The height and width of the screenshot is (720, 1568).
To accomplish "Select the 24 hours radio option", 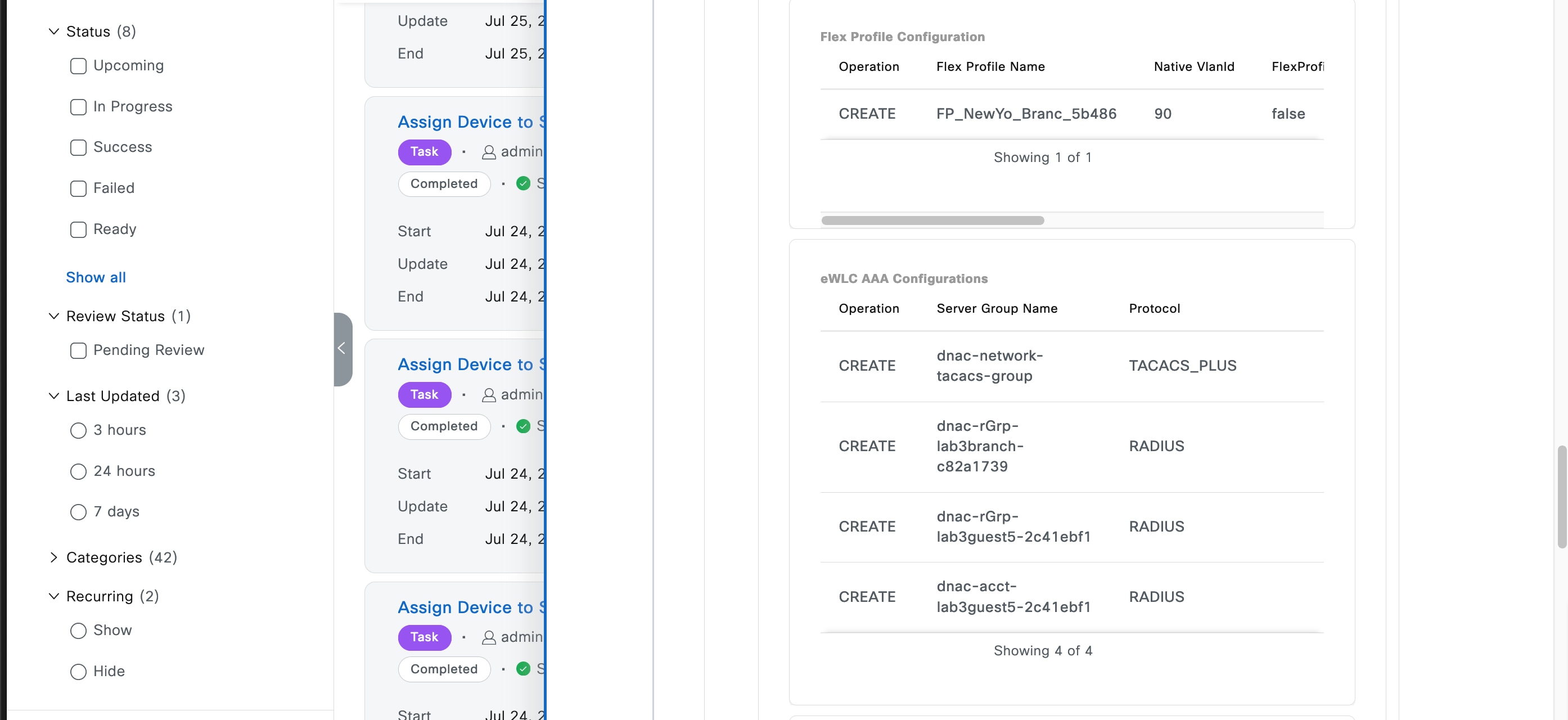I will click(79, 472).
